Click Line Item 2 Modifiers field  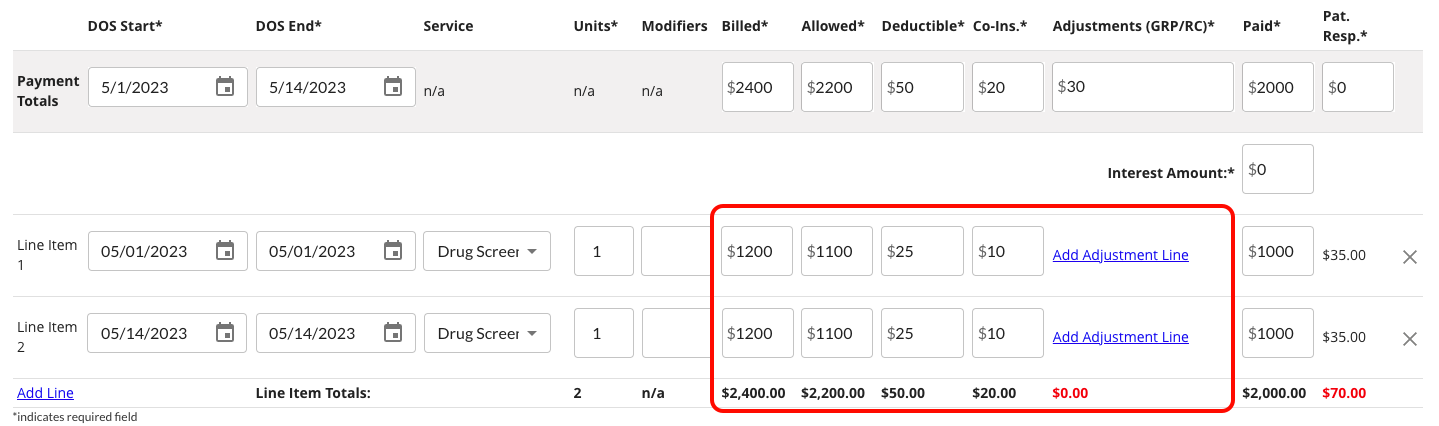676,333
